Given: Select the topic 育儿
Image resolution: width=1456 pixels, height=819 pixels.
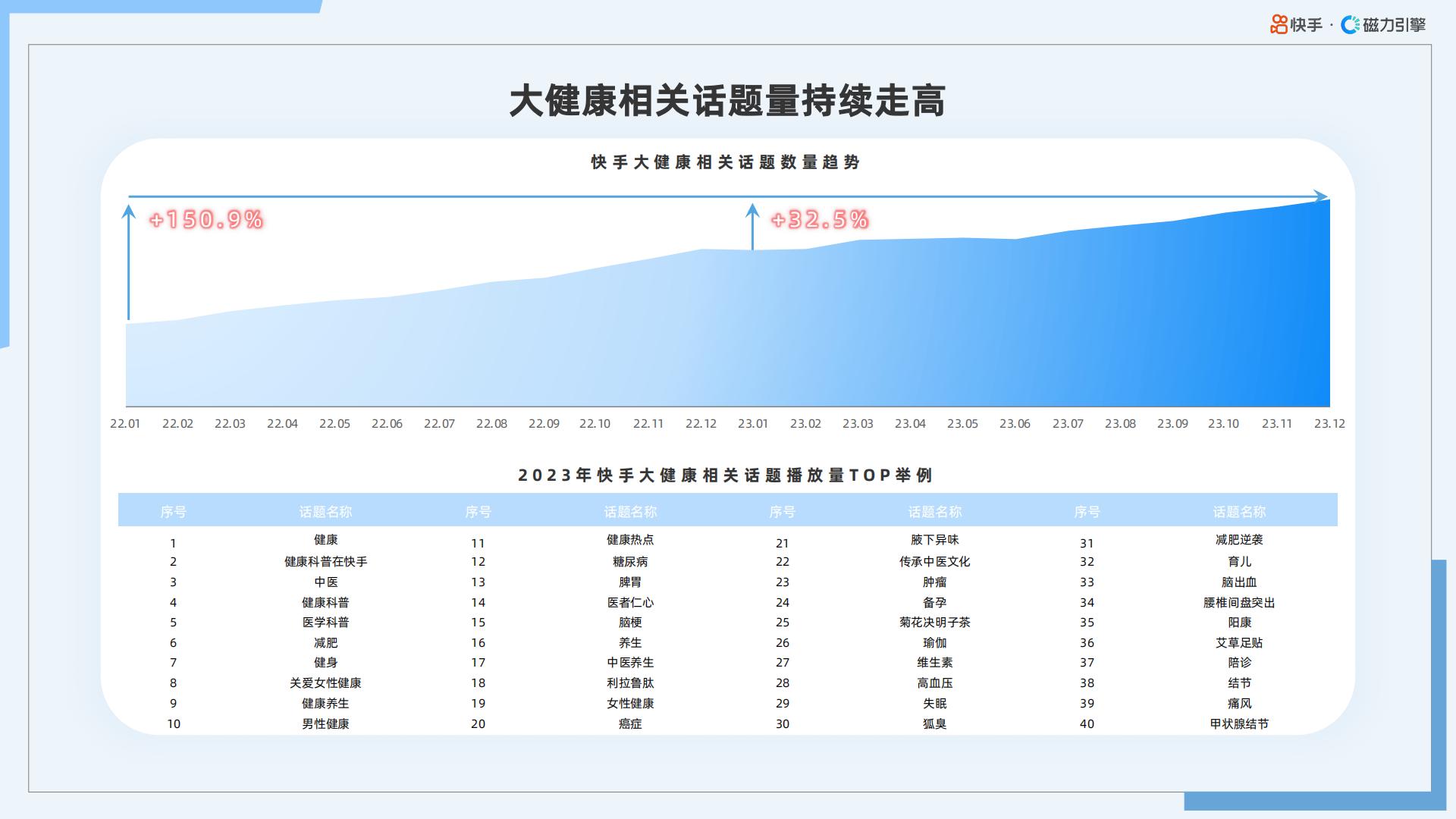Looking at the screenshot, I should (x=1239, y=562).
